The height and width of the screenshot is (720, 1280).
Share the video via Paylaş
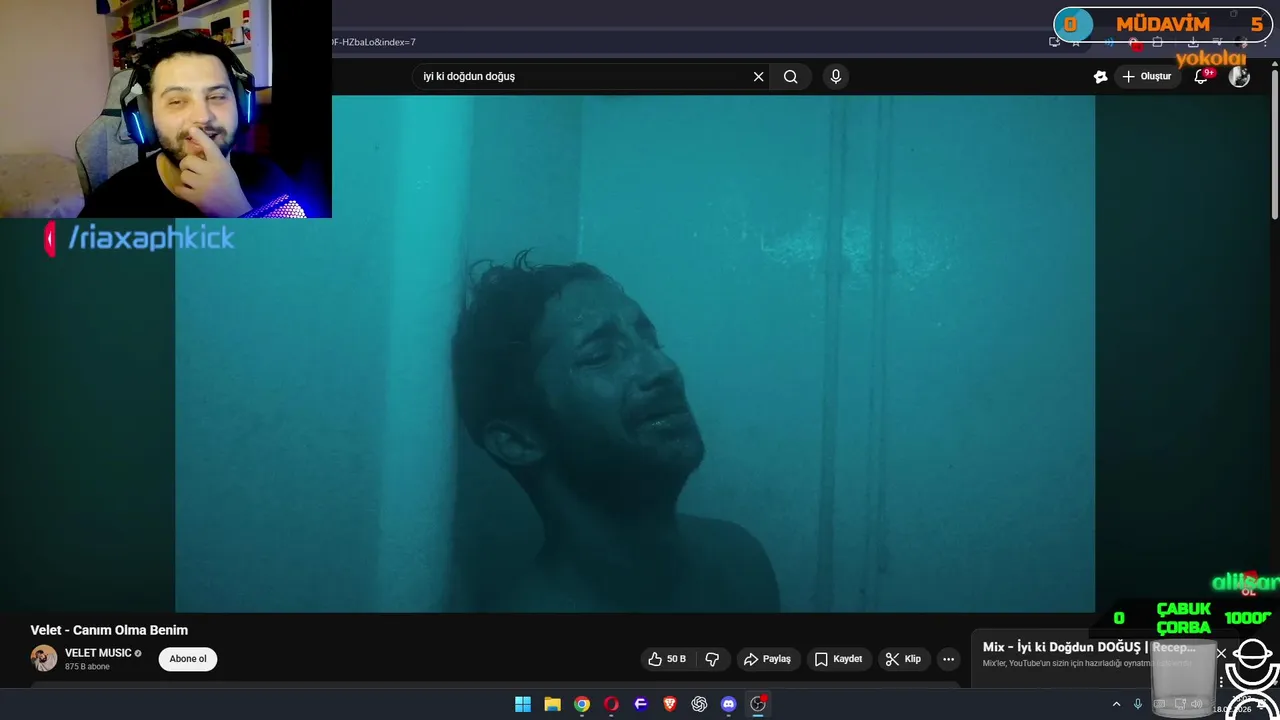768,659
